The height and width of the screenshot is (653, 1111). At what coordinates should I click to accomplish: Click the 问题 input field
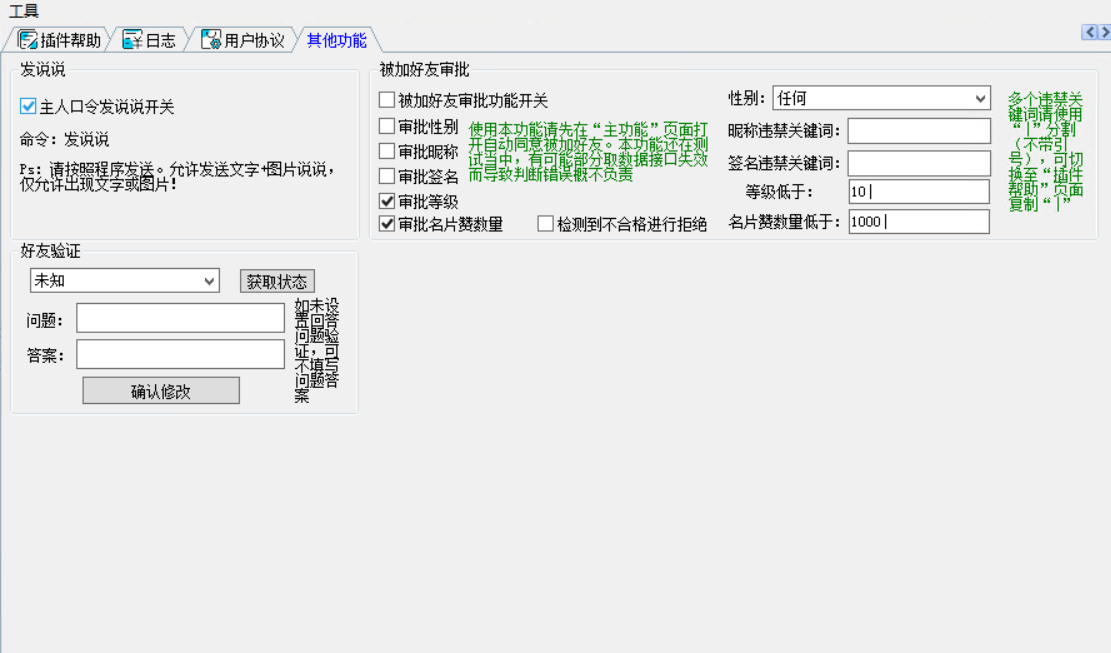(178, 317)
